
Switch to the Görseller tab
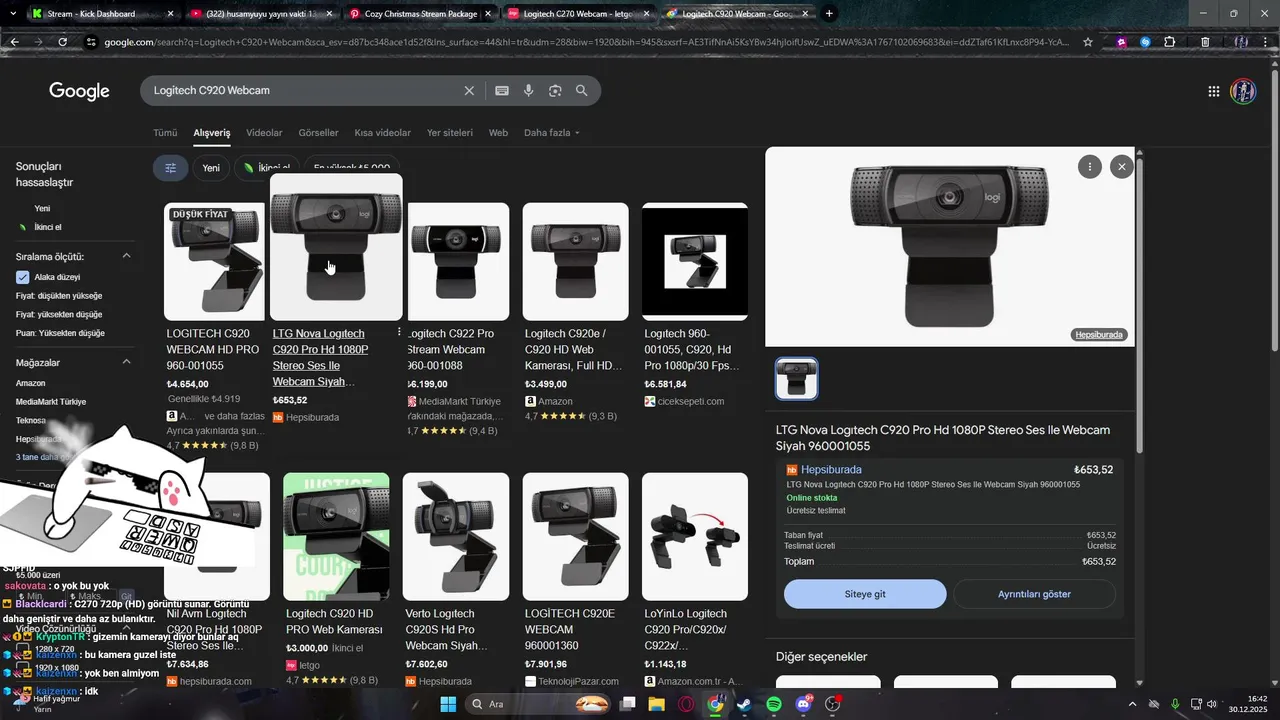[x=318, y=133]
